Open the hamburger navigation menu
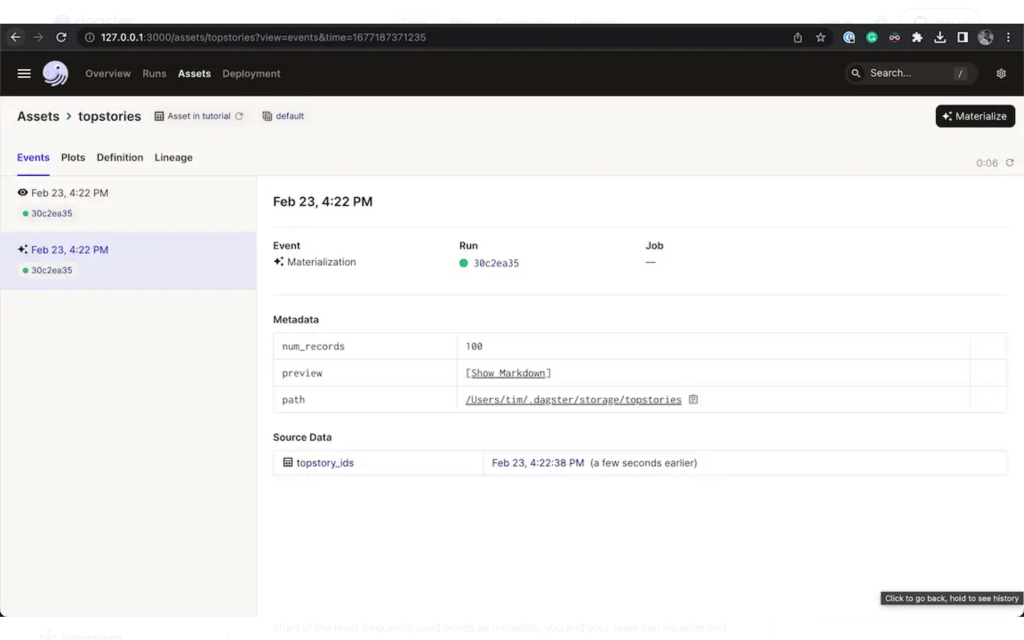 point(24,73)
